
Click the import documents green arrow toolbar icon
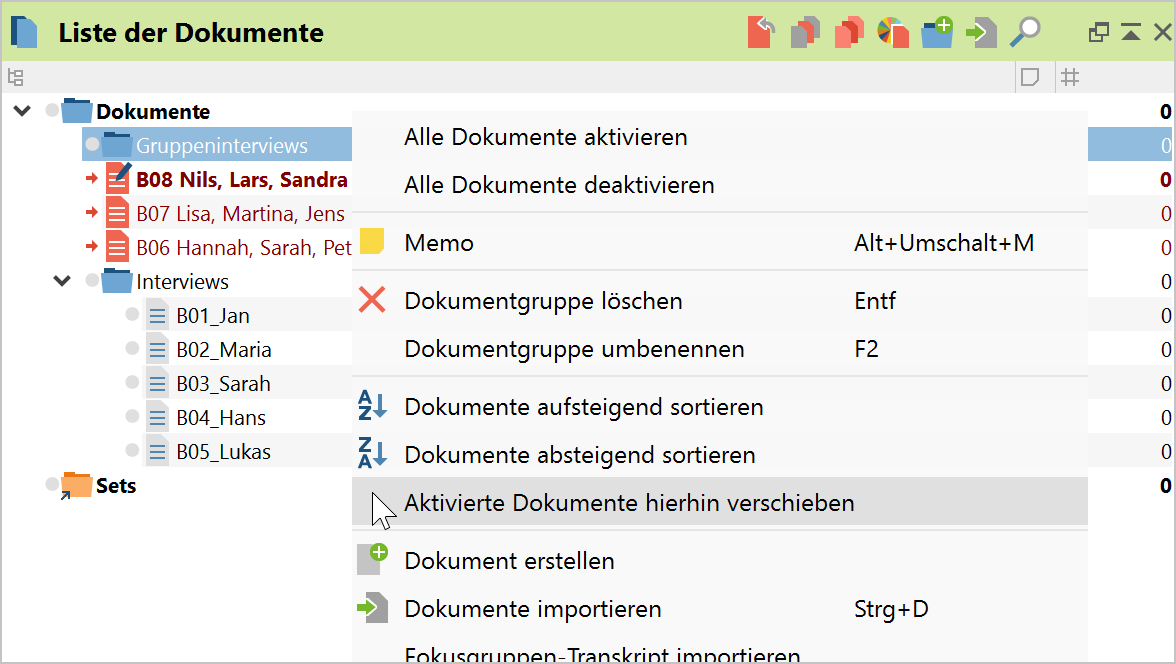click(981, 32)
